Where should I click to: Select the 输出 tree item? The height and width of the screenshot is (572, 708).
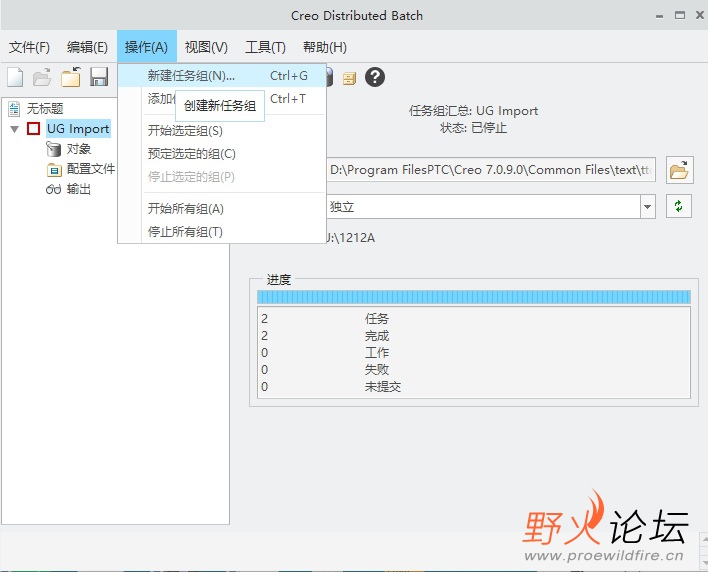click(x=79, y=189)
